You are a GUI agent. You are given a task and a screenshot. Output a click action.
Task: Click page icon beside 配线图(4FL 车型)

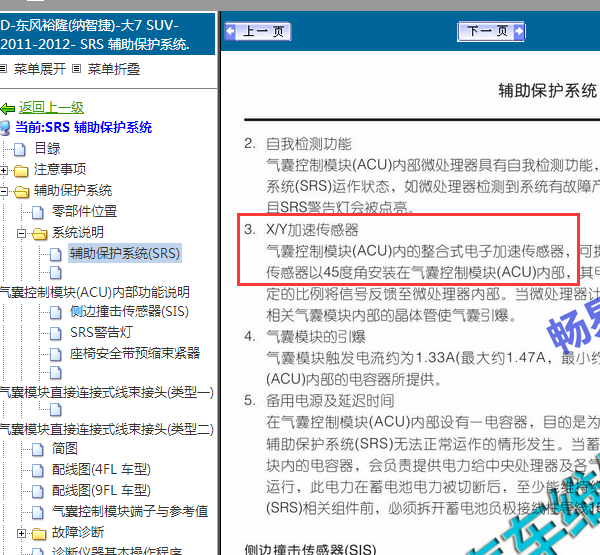point(38,471)
